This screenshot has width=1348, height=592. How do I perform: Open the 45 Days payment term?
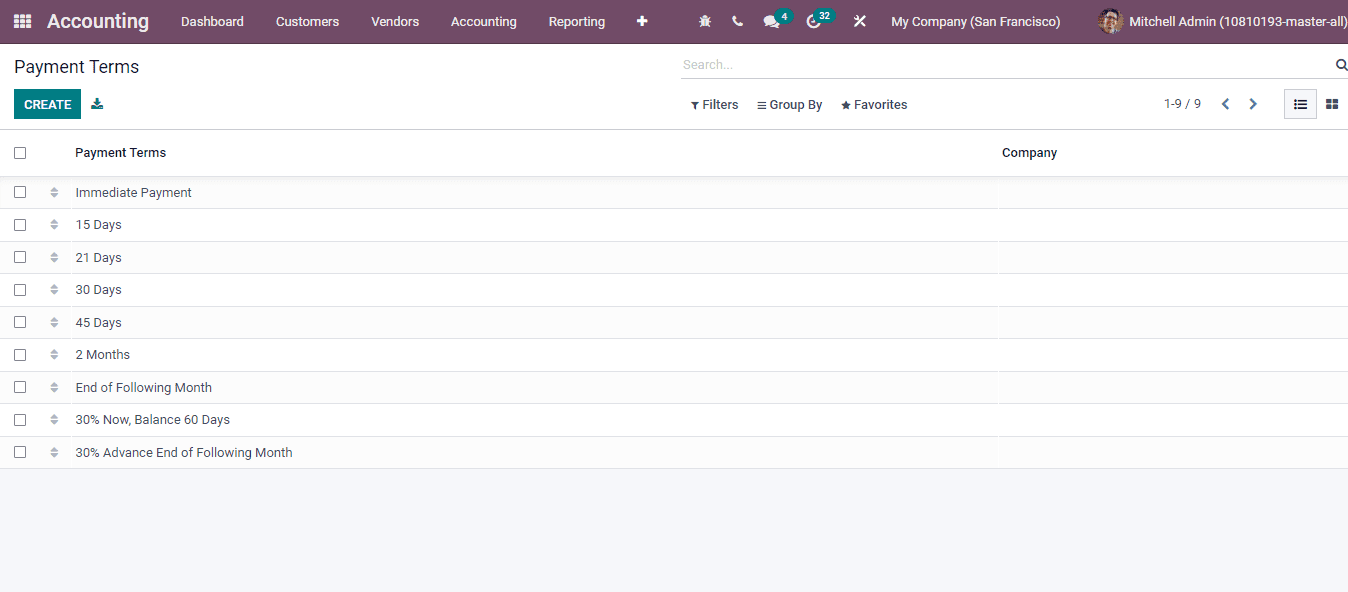coord(98,322)
